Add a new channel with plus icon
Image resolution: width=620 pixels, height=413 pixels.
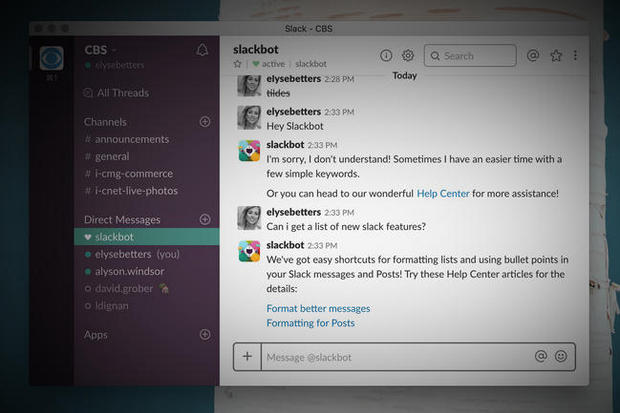pos(205,121)
